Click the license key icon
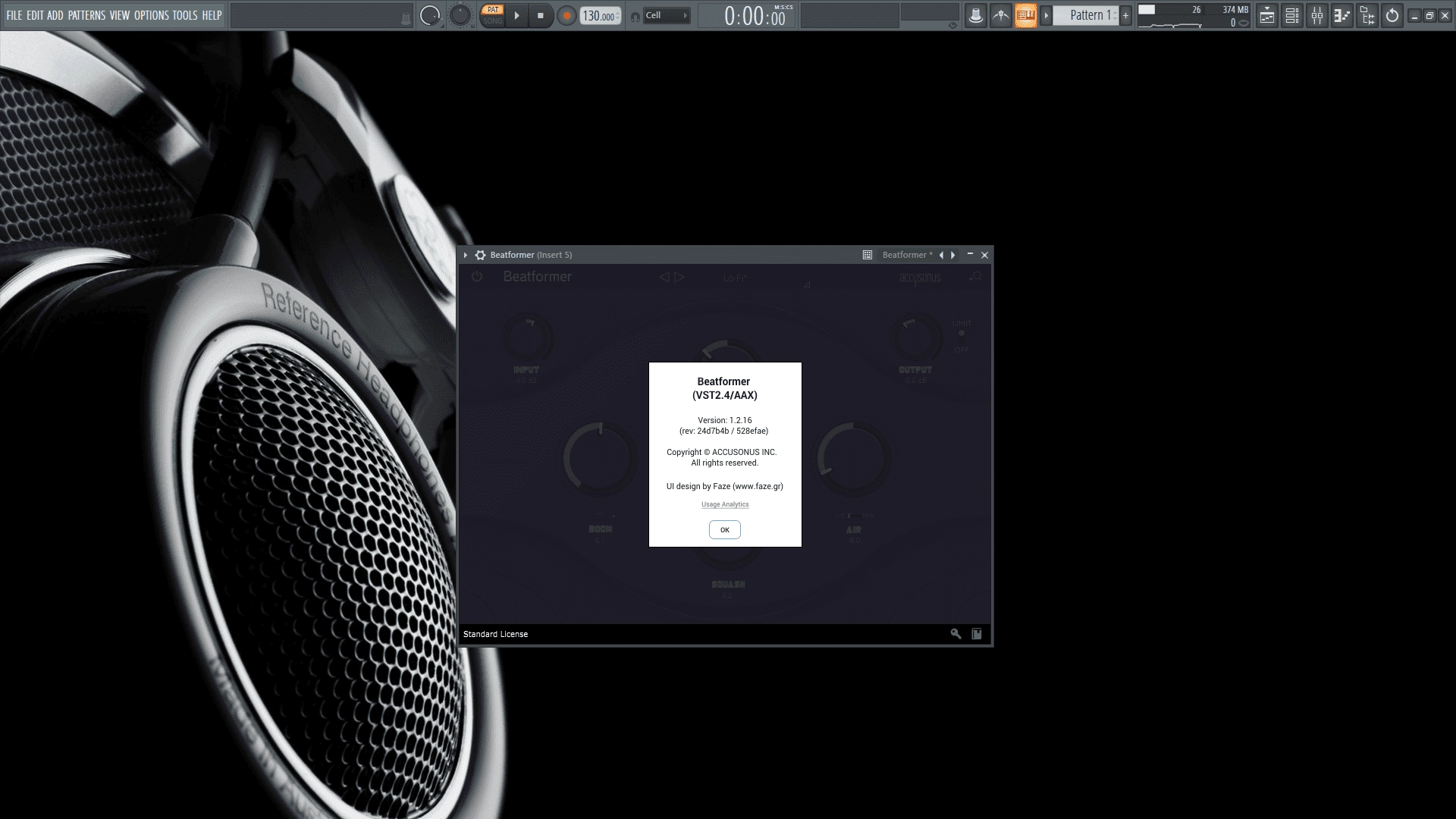 click(955, 634)
